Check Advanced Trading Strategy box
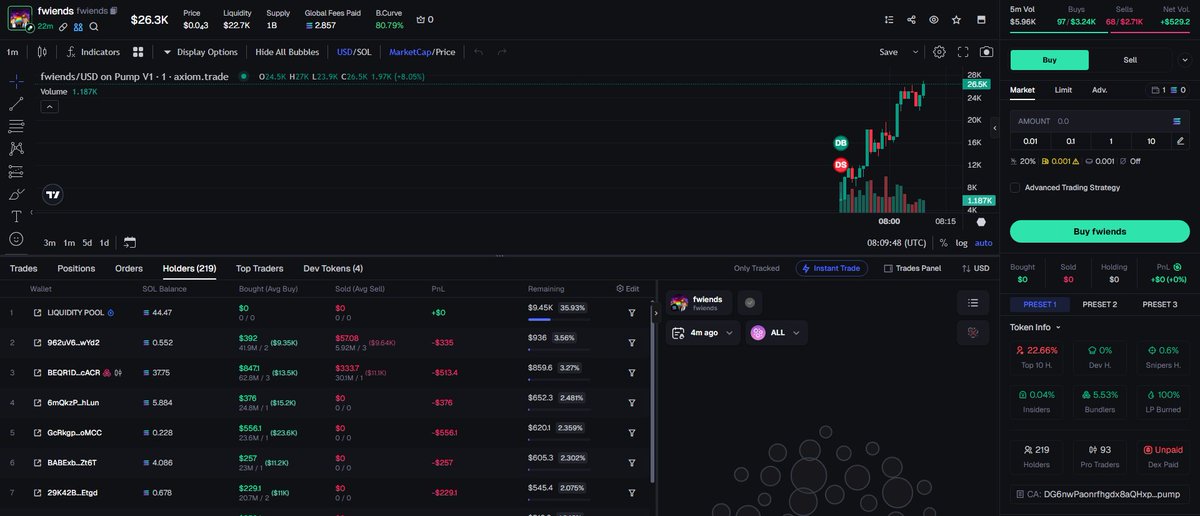Image resolution: width=1200 pixels, height=516 pixels. point(1015,187)
